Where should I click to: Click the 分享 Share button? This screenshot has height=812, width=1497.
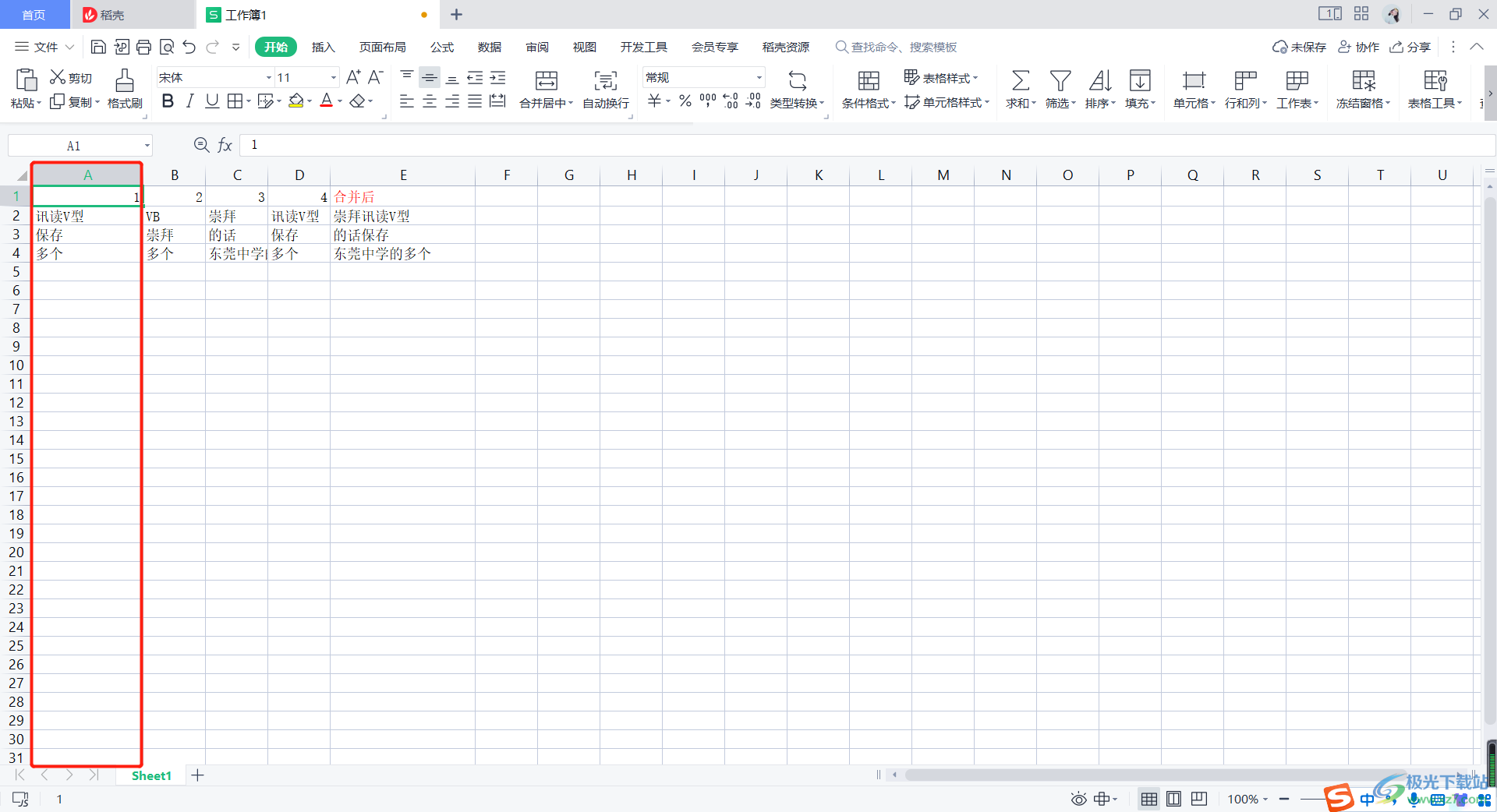pos(1410,47)
